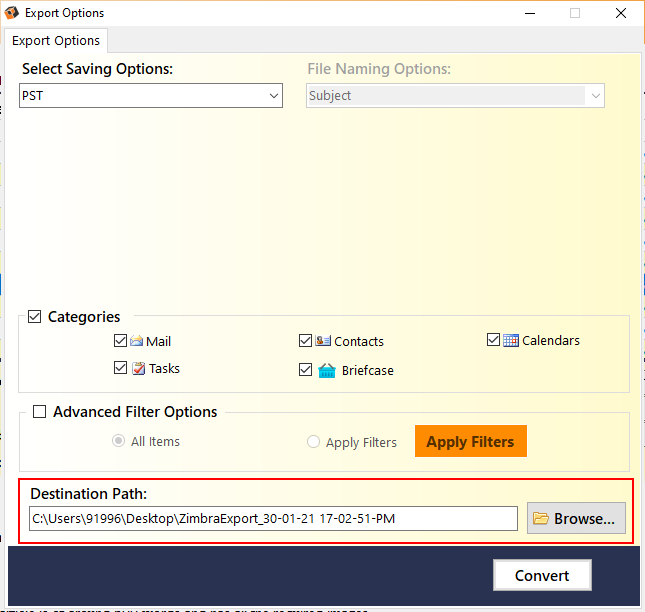Click the Briefcase basket icon

(x=327, y=371)
